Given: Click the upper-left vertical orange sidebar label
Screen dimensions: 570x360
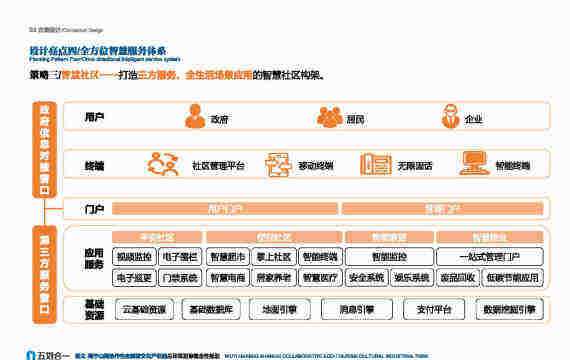Looking at the screenshot, I should tap(44, 150).
